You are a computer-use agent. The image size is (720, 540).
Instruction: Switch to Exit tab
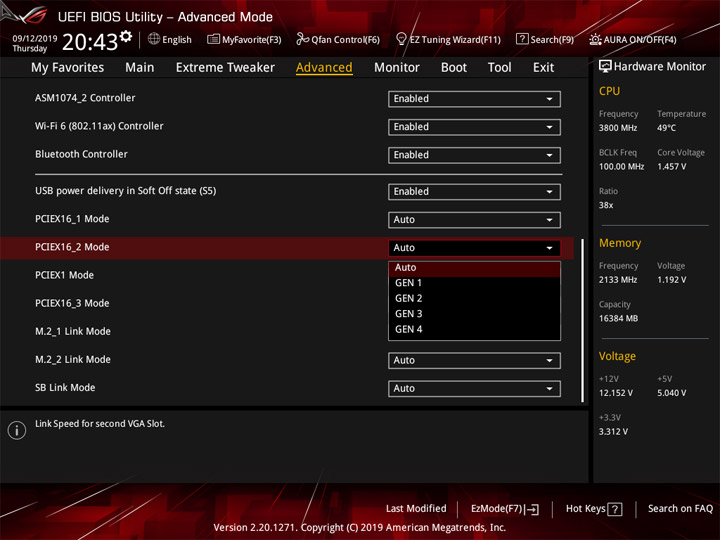click(543, 68)
